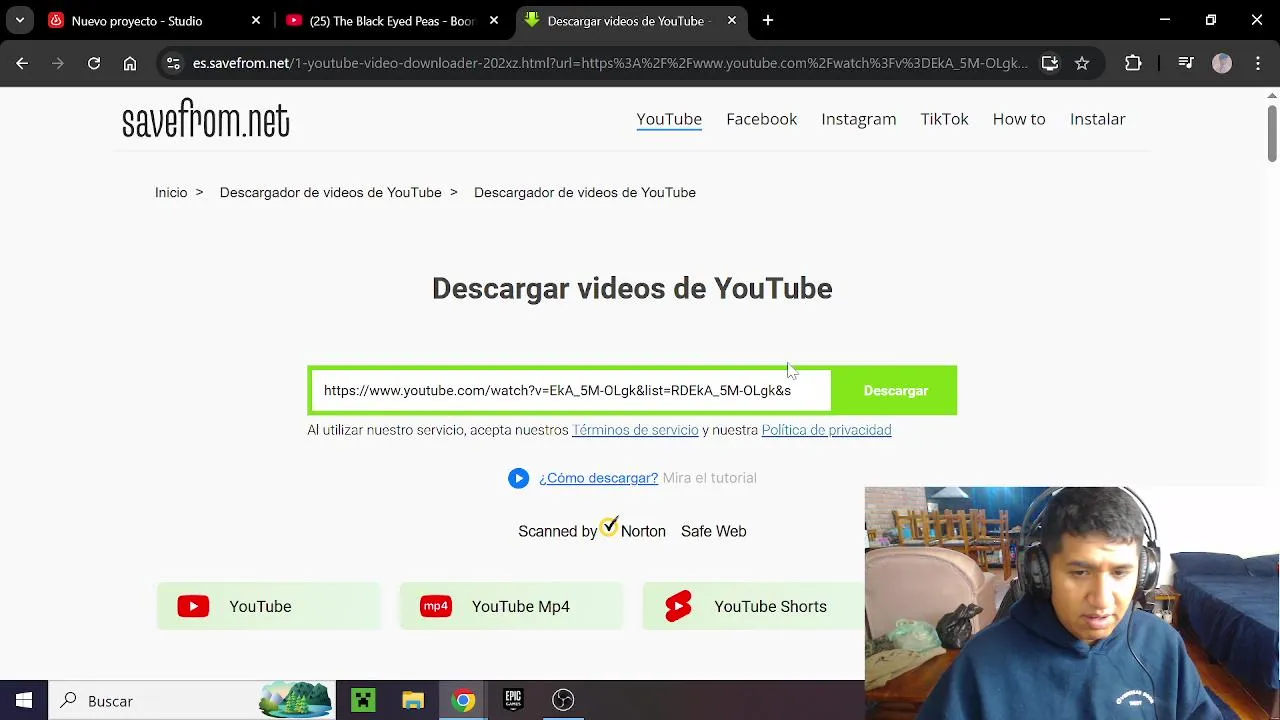Open File Explorer from the taskbar
The width and height of the screenshot is (1280, 720).
coord(413,700)
